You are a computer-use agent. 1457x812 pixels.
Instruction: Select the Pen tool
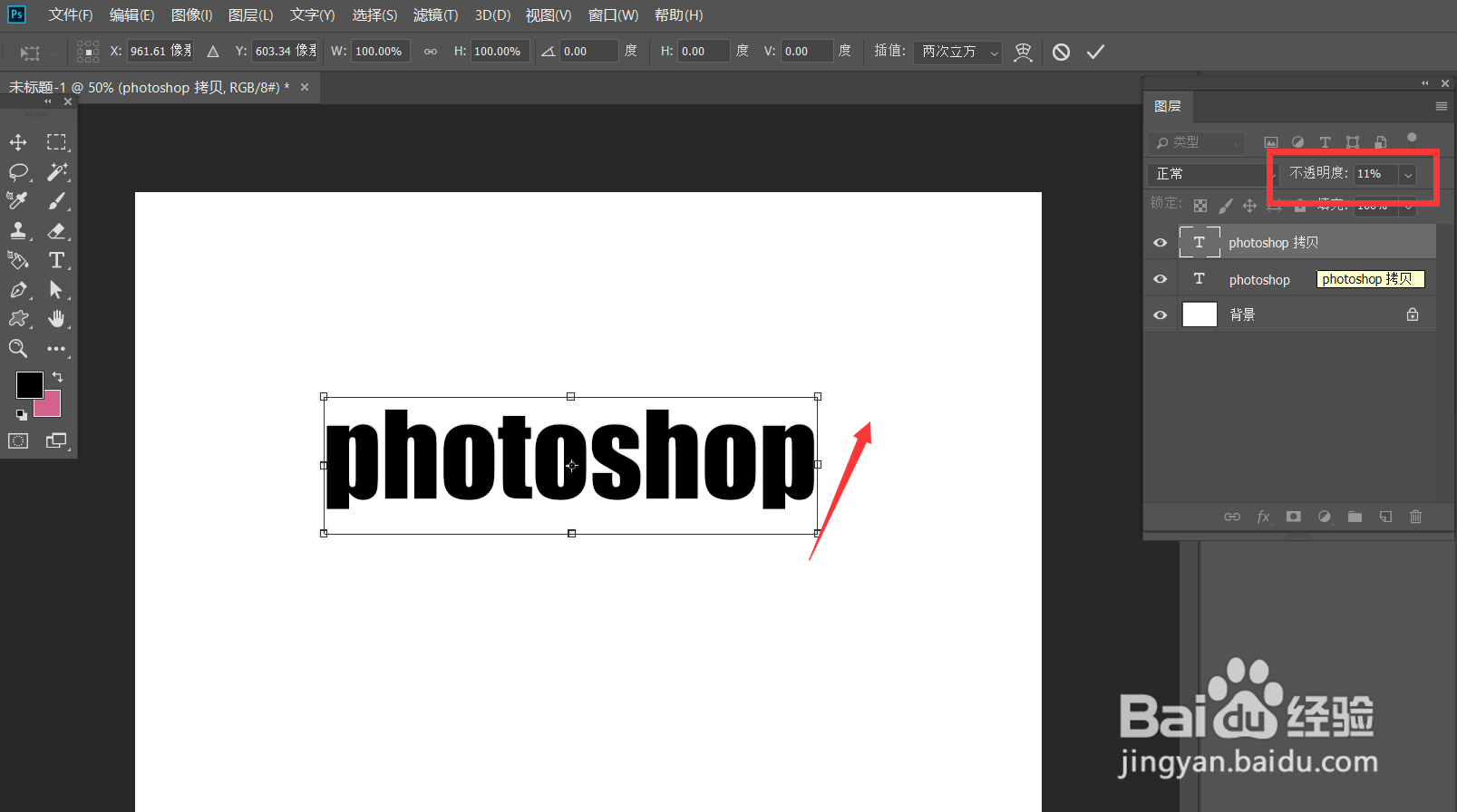click(x=18, y=290)
